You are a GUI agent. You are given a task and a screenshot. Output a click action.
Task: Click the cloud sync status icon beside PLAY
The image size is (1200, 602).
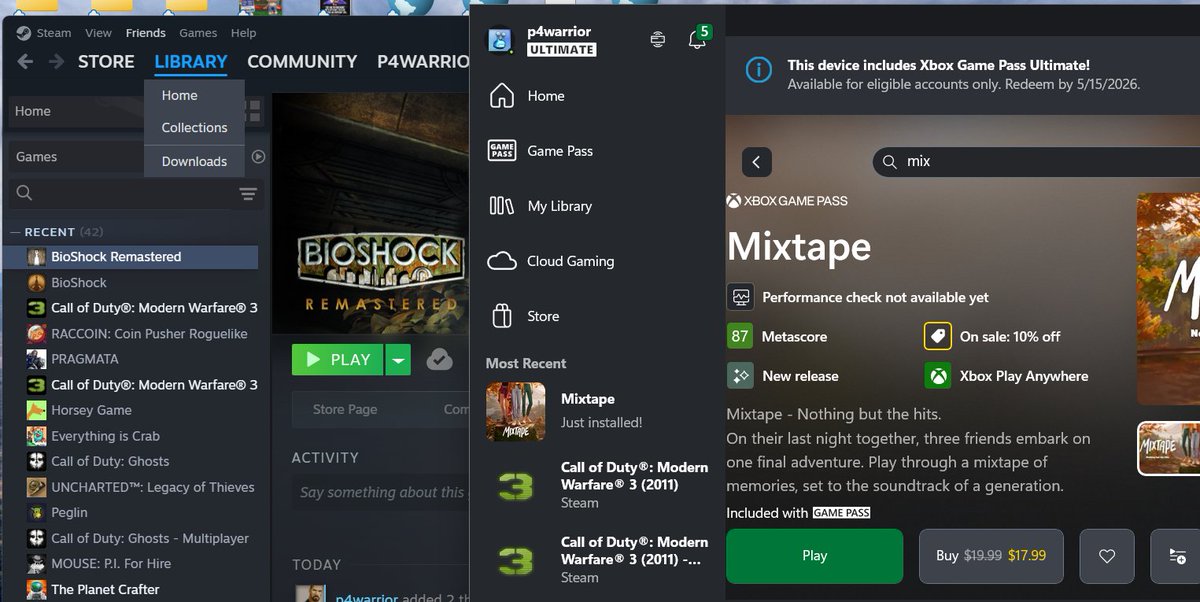(x=440, y=360)
